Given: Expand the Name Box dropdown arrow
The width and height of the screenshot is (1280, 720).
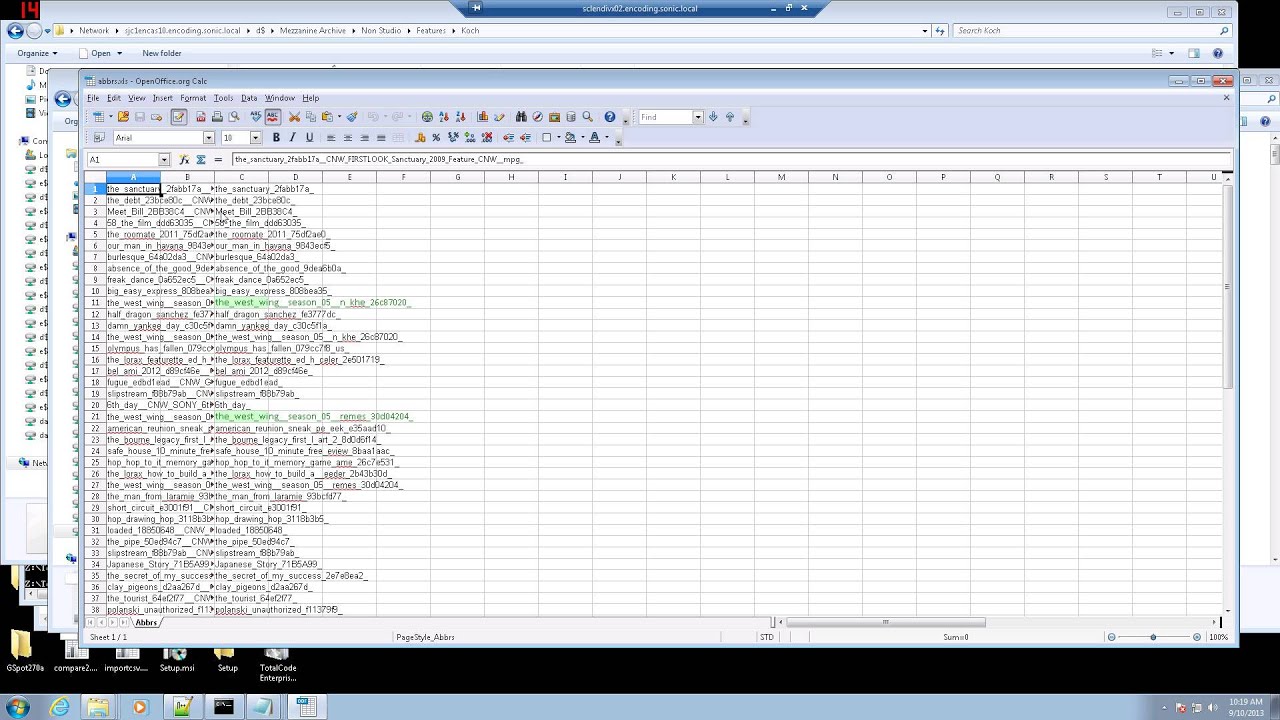Looking at the screenshot, I should coord(164,160).
